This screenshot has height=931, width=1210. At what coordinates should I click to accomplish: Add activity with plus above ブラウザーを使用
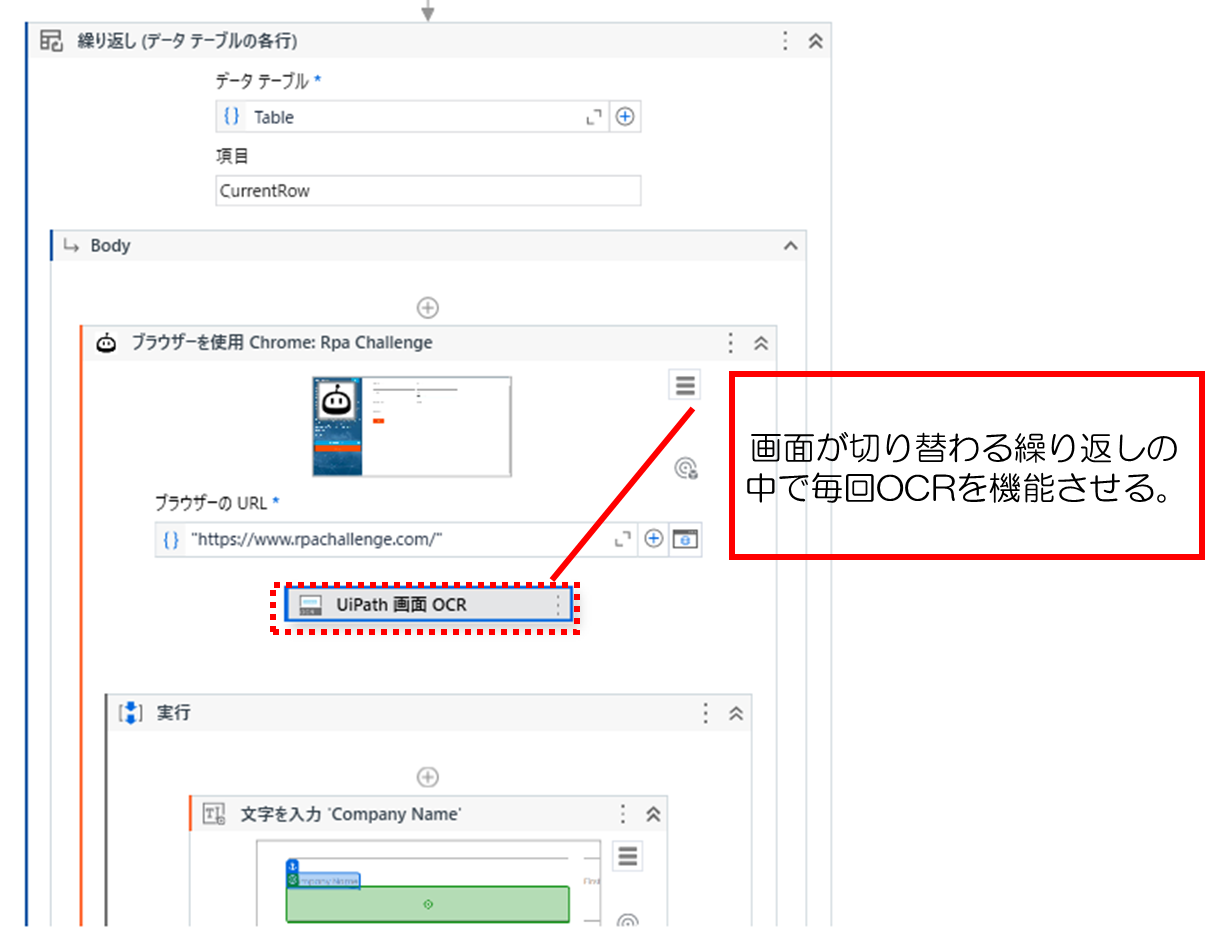coord(428,307)
